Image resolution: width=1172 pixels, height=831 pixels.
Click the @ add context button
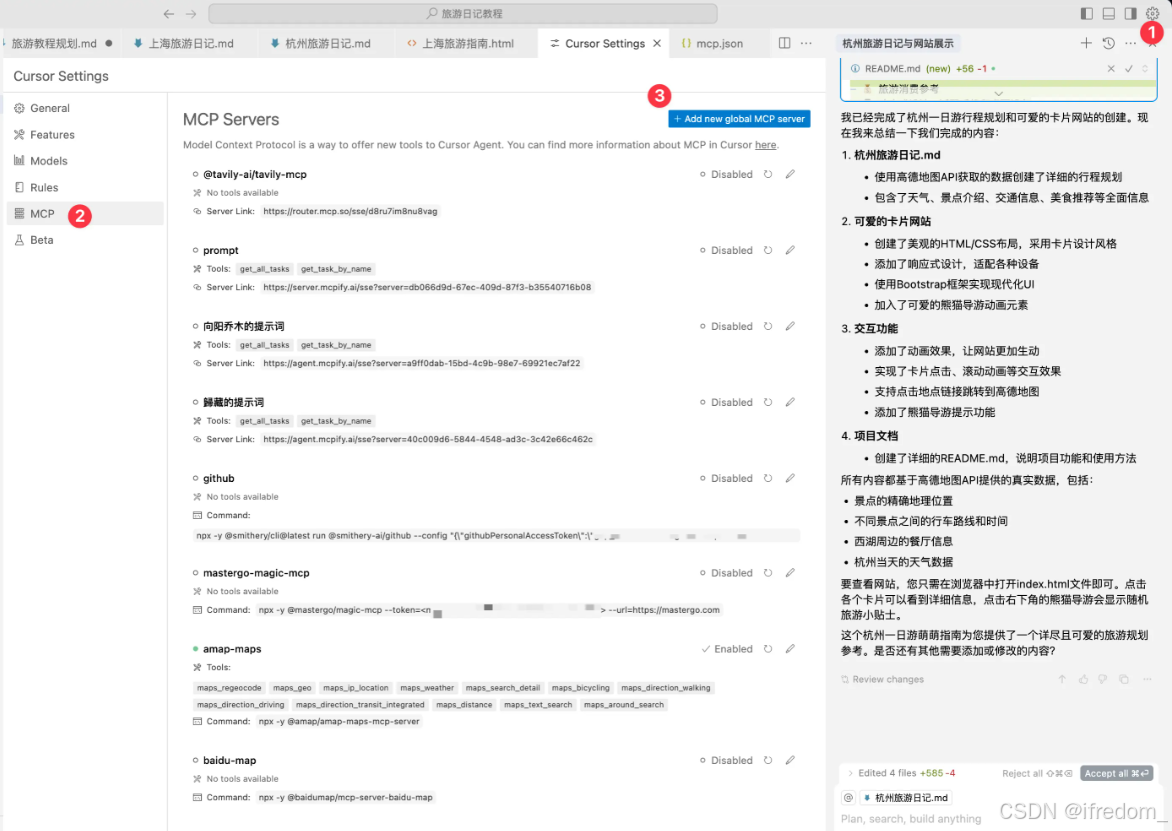(848, 797)
